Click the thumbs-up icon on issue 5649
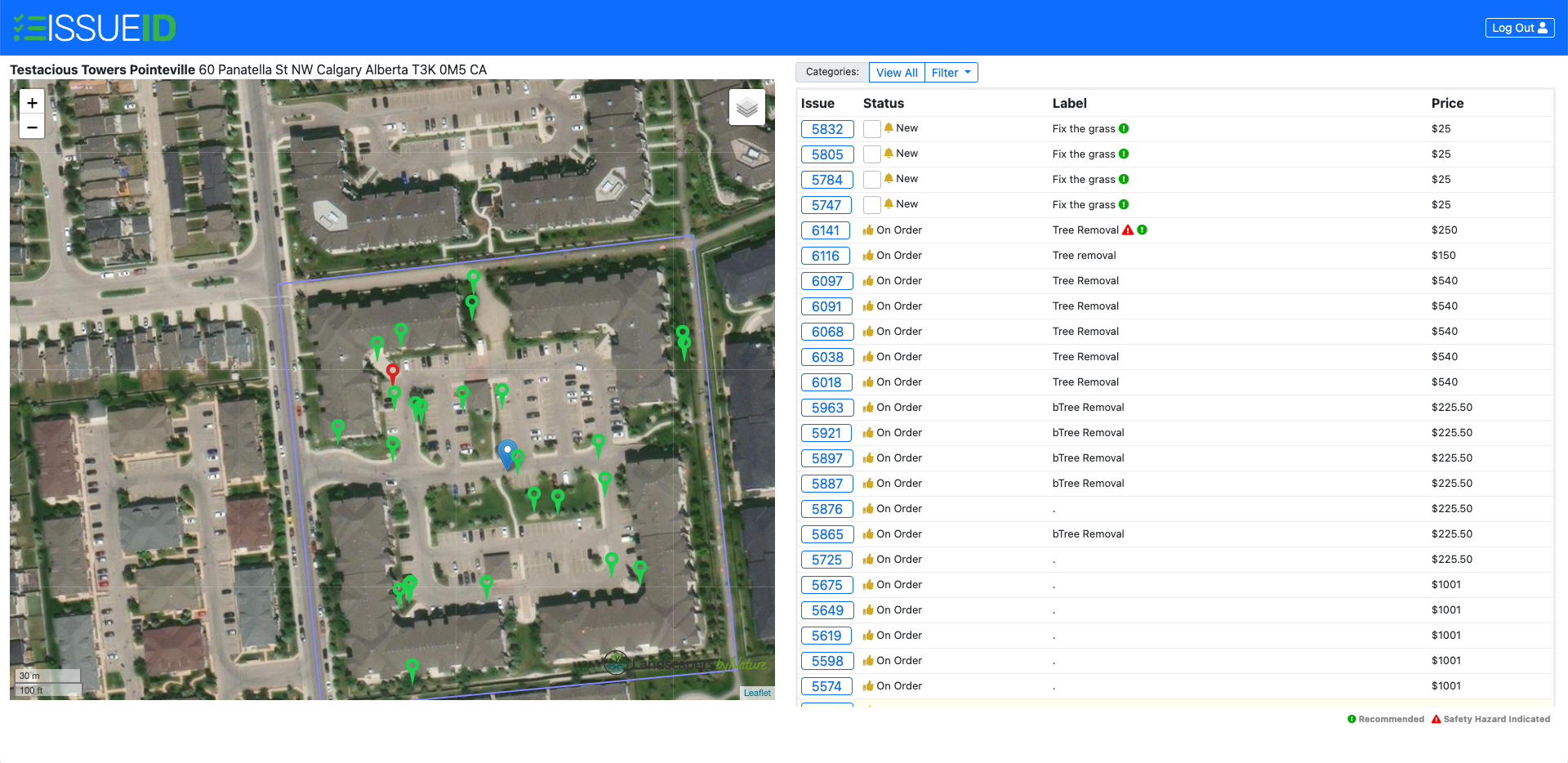This screenshot has height=763, width=1568. pyautogui.click(x=868, y=609)
